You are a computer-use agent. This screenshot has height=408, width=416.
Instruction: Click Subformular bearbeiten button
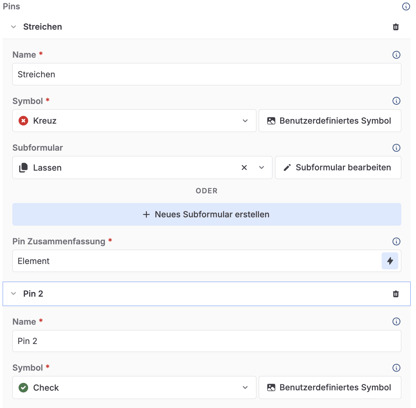coord(338,167)
